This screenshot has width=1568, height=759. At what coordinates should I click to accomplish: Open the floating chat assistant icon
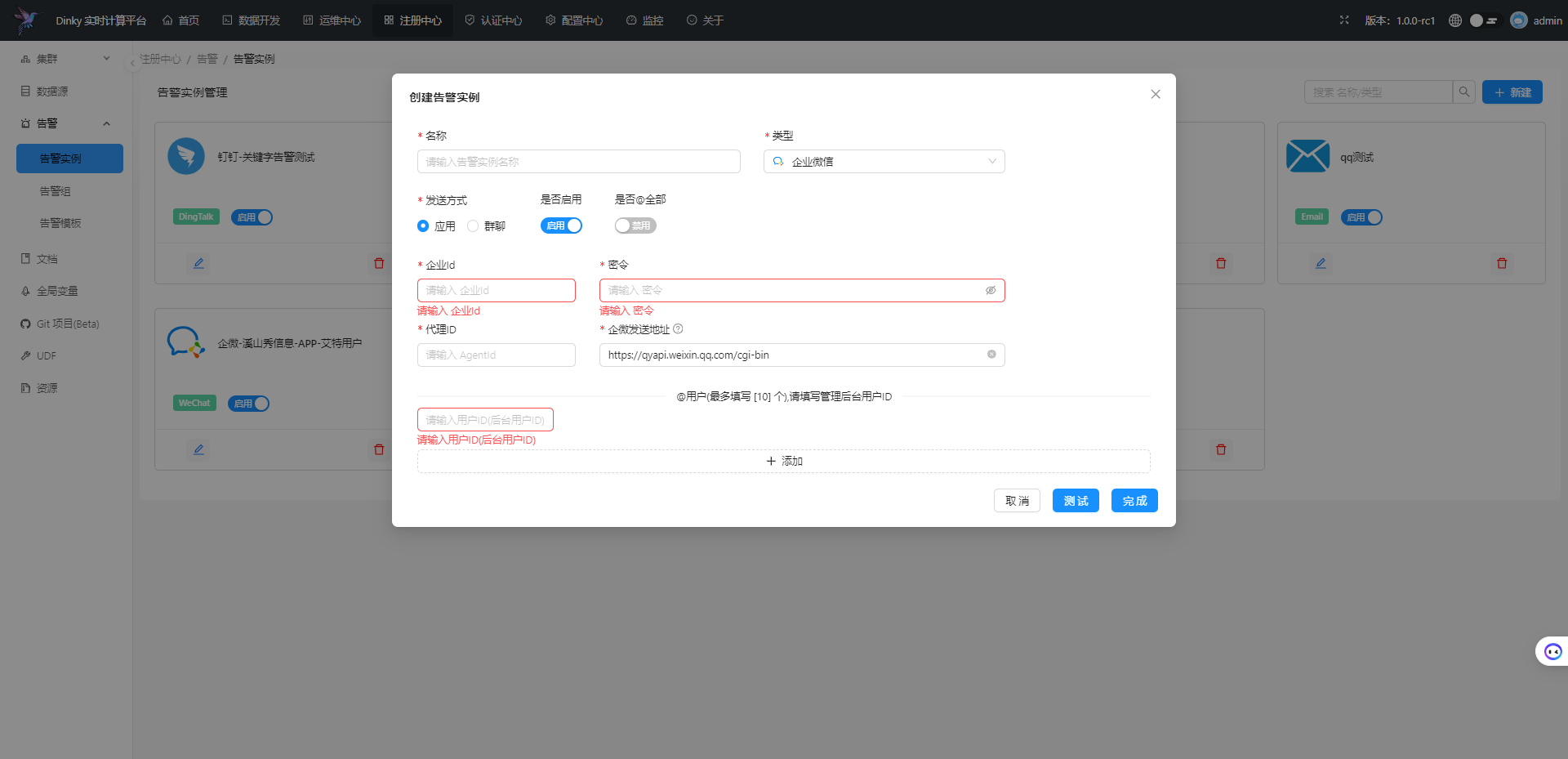coord(1552,651)
